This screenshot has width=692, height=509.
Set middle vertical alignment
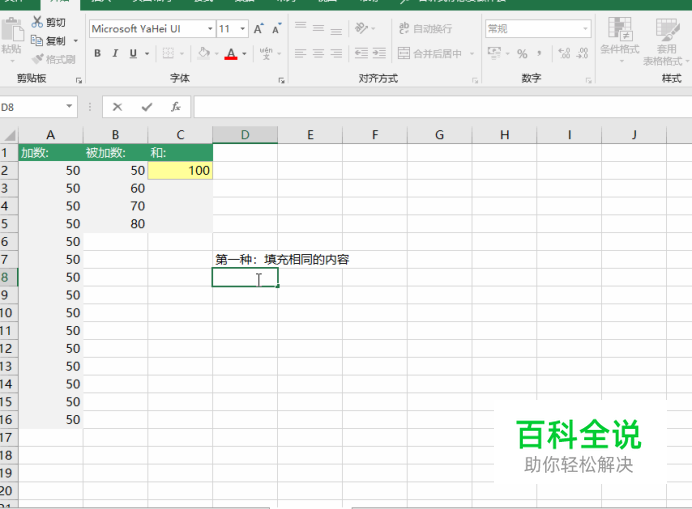[318, 28]
